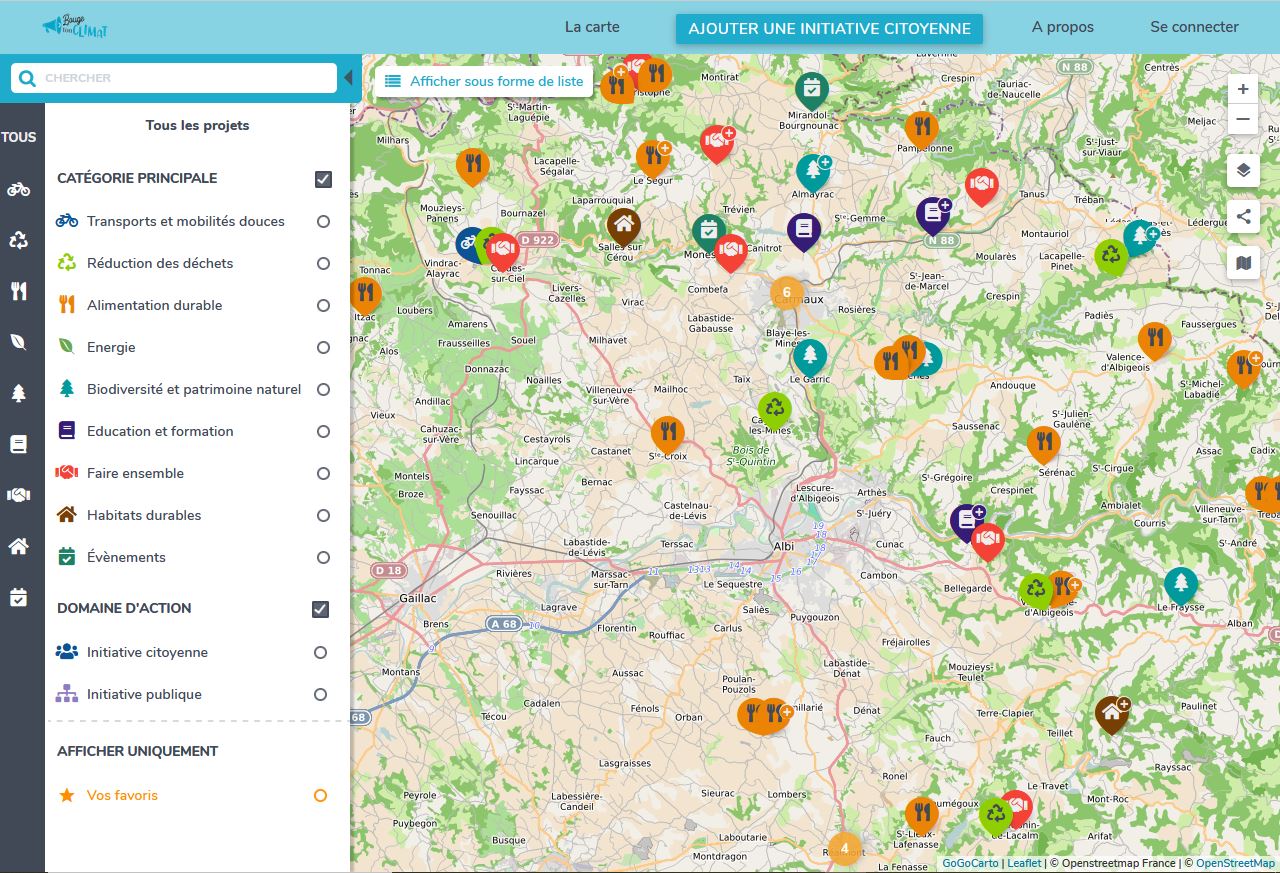The height and width of the screenshot is (873, 1280).
Task: Toggle the Domaine d'action checkbox
Action: 320,609
